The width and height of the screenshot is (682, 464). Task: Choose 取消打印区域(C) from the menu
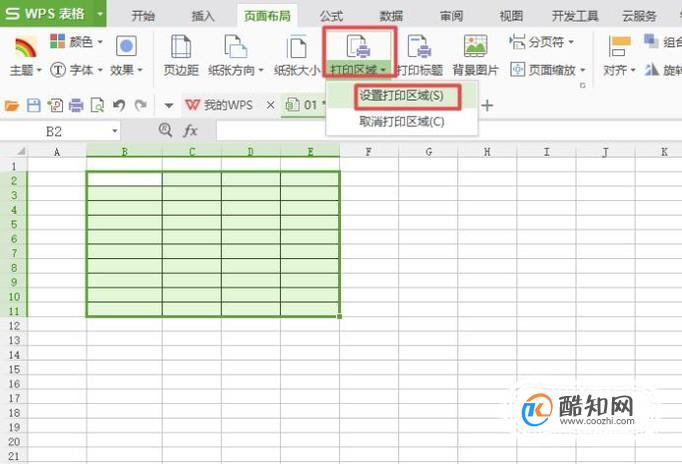point(402,122)
